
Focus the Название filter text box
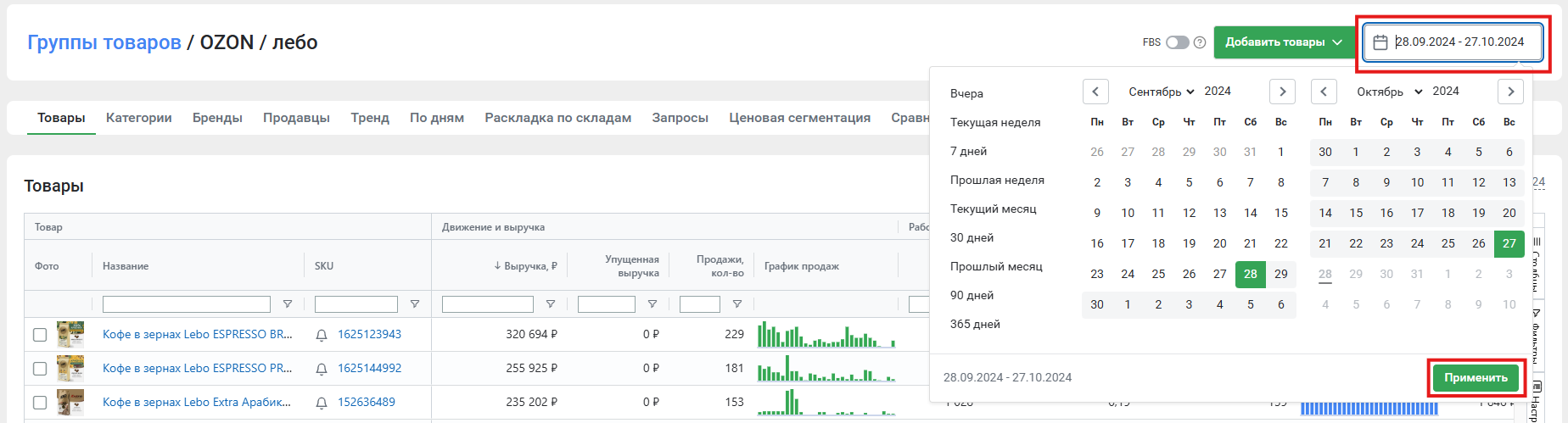(x=187, y=304)
